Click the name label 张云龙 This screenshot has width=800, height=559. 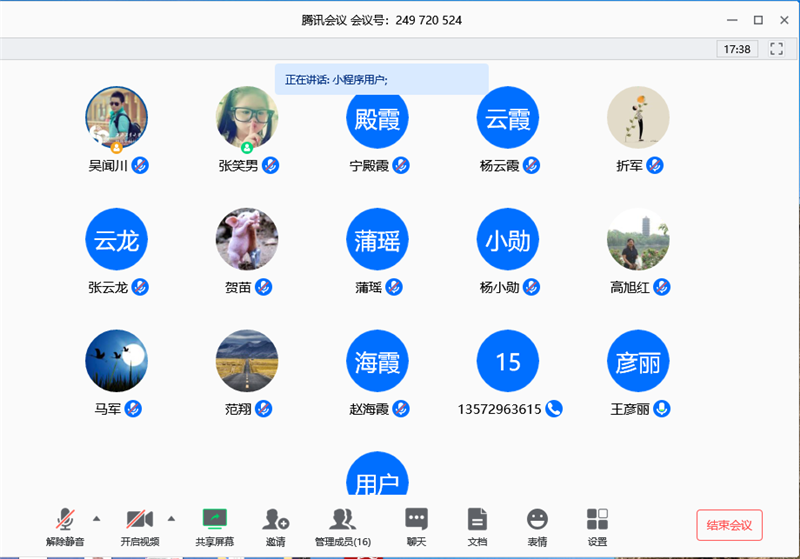coord(108,288)
